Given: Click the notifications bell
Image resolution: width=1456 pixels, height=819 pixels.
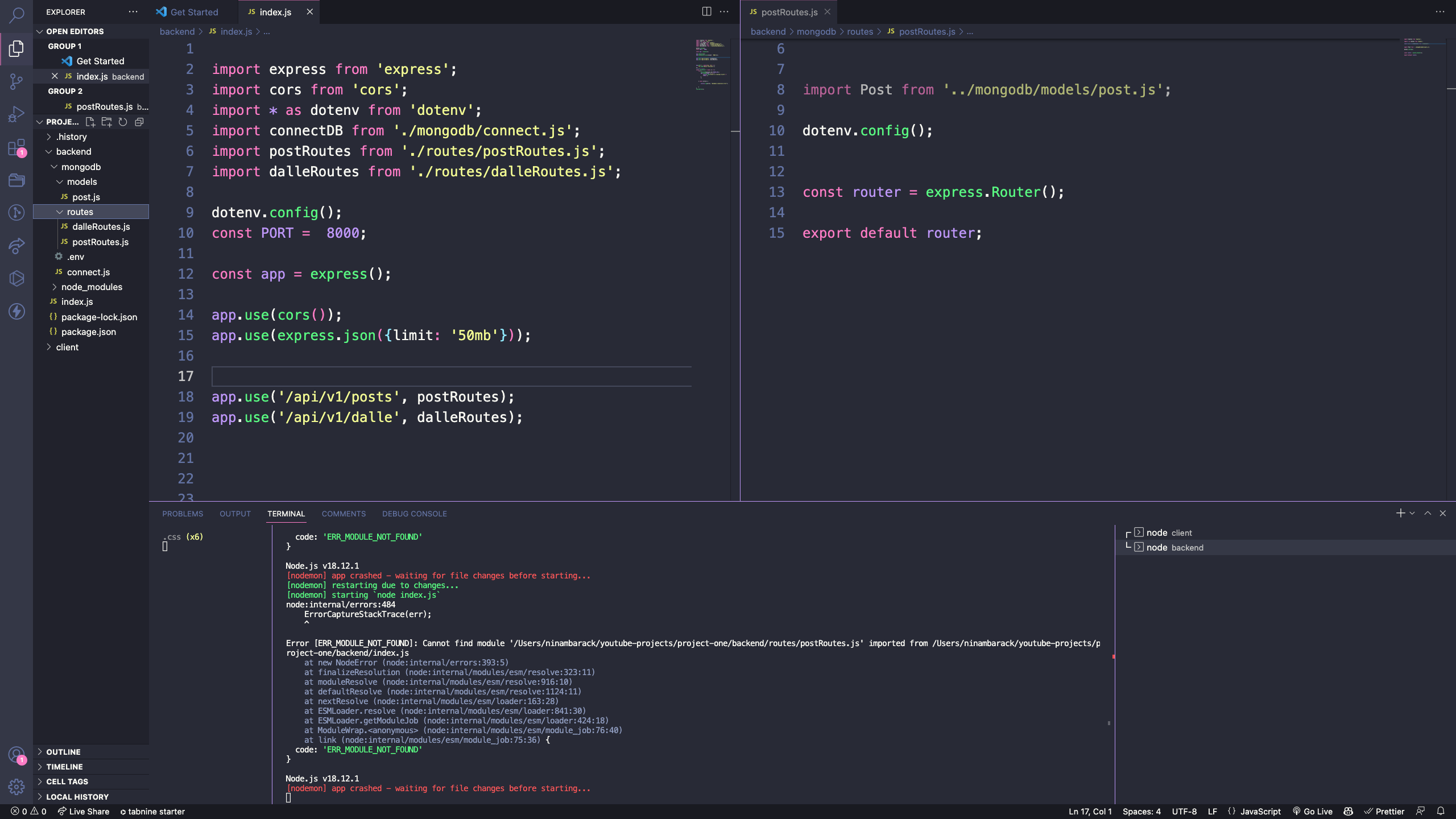Looking at the screenshot, I should (1440, 811).
